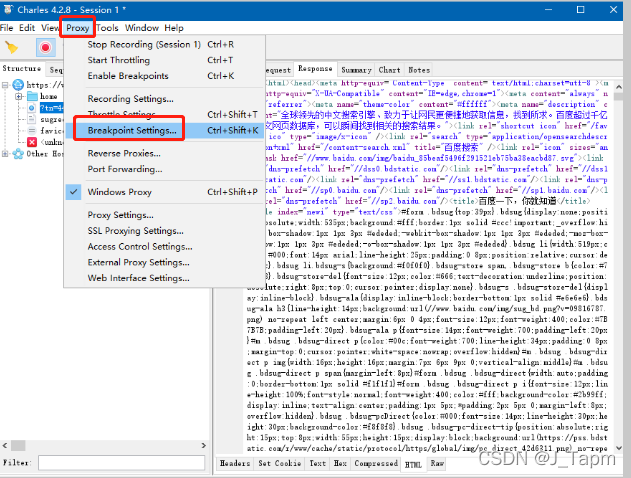Switch to the Response tab

coord(315,68)
